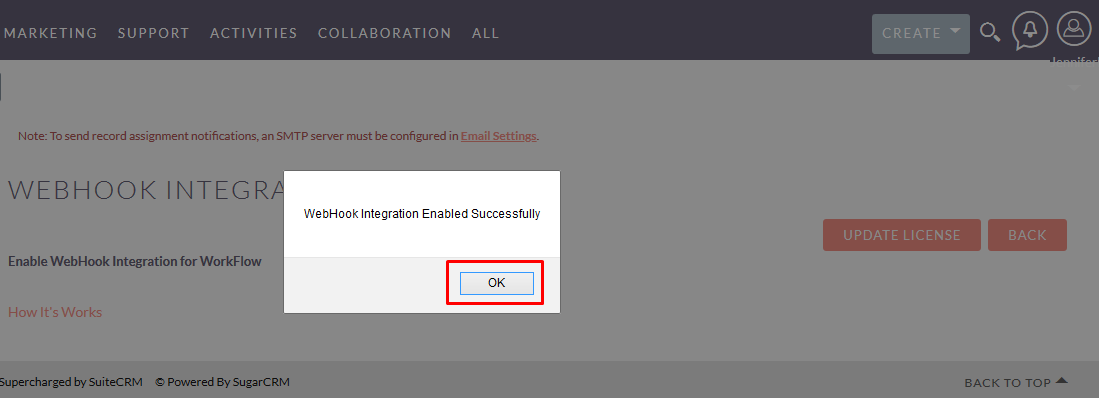Open the bell notifications icon
Screen dimensions: 1099x398
tap(1030, 32)
